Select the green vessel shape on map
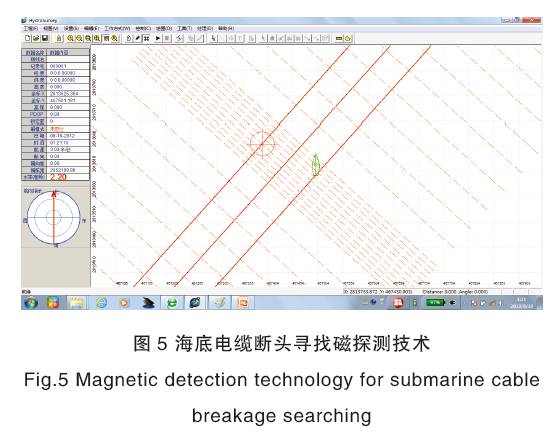Screen dimensions: 560x447 coord(315,165)
